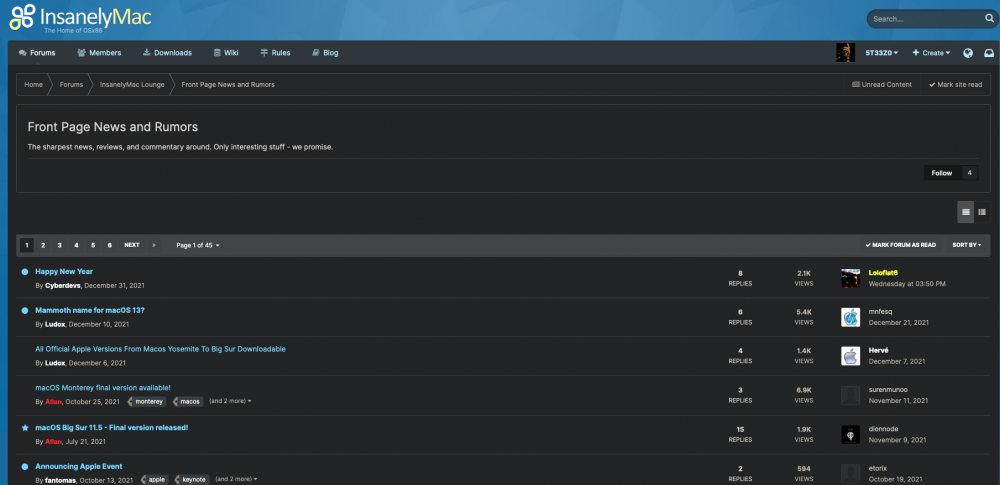
Task: Expand the 5T33Z0 account dropdown
Action: click(881, 53)
